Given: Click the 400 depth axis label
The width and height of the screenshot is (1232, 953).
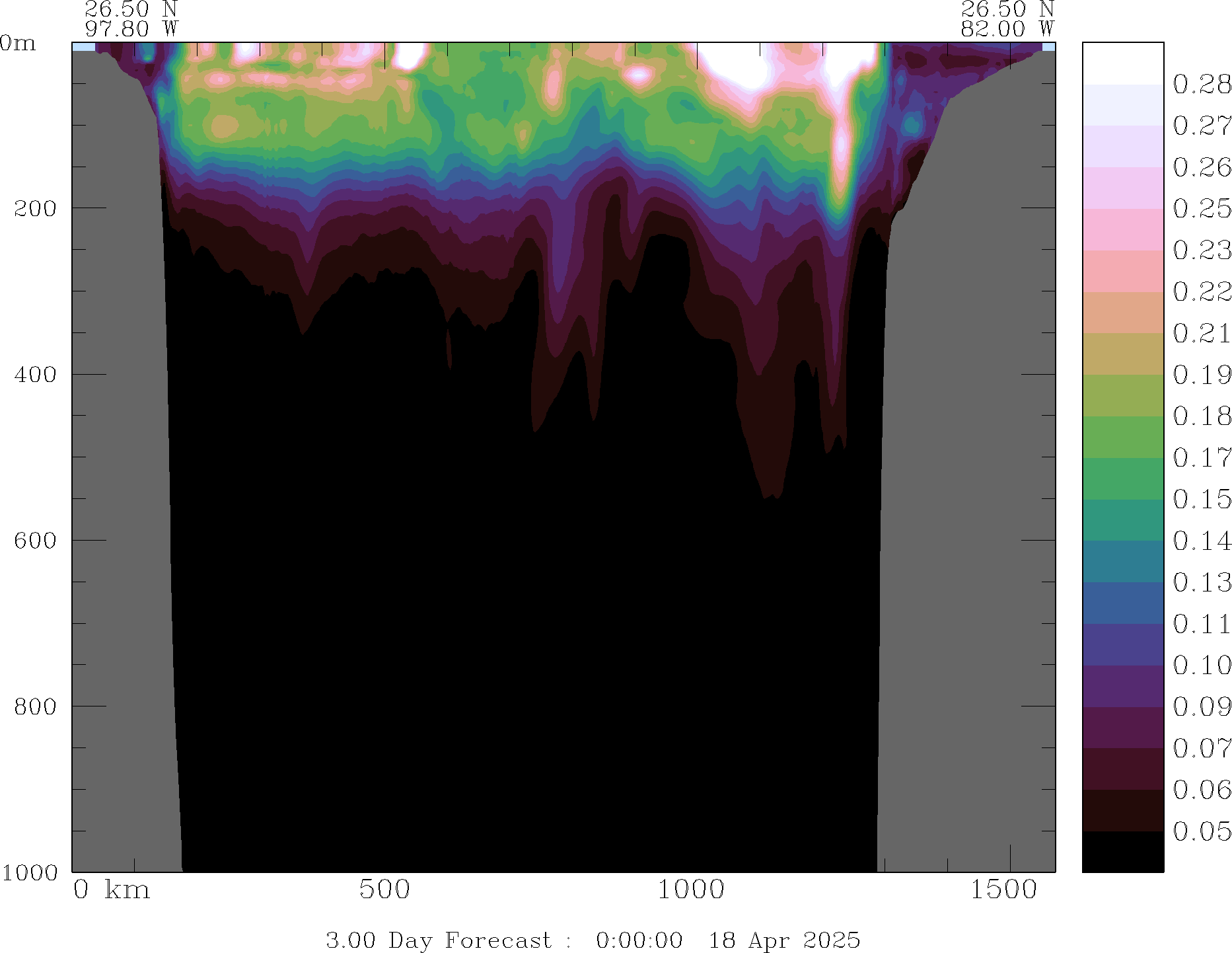Looking at the screenshot, I should pyautogui.click(x=36, y=374).
